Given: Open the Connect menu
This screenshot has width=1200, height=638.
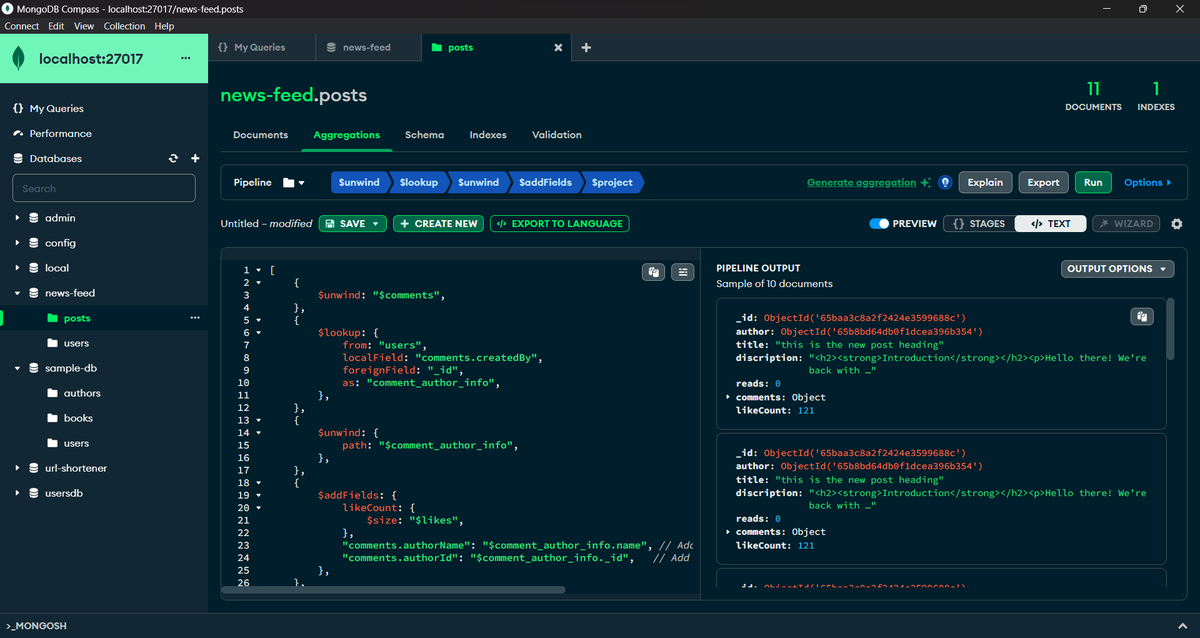Looking at the screenshot, I should point(22,26).
